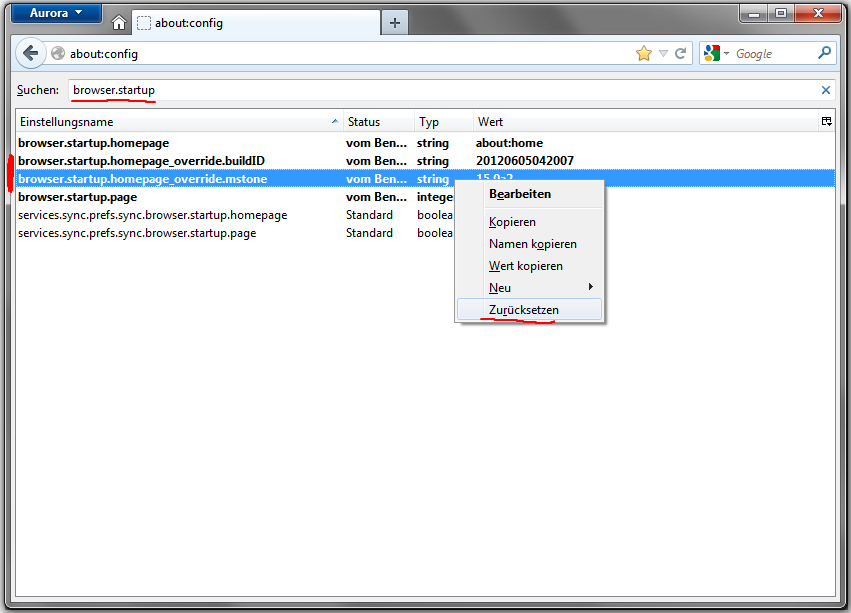Viewport: 851px width, 613px height.
Task: Choose Bearbeiten in context menu
Action: pyautogui.click(x=530, y=194)
